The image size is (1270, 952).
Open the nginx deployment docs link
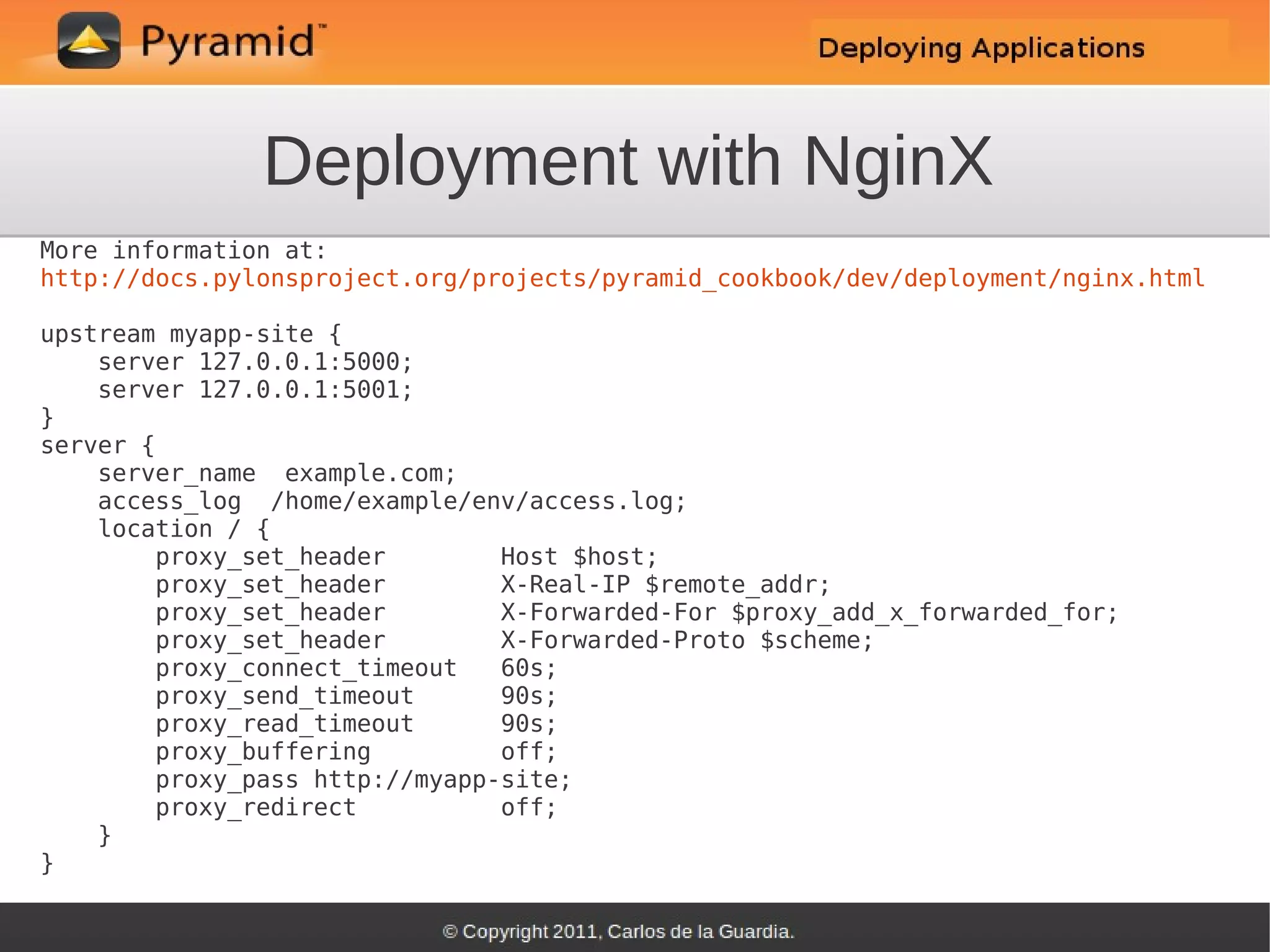[623, 278]
